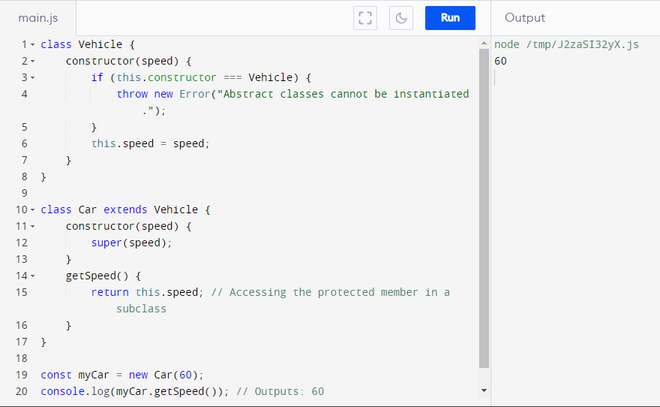
Task: Fold the if block at line 3
Action: pyautogui.click(x=33, y=77)
